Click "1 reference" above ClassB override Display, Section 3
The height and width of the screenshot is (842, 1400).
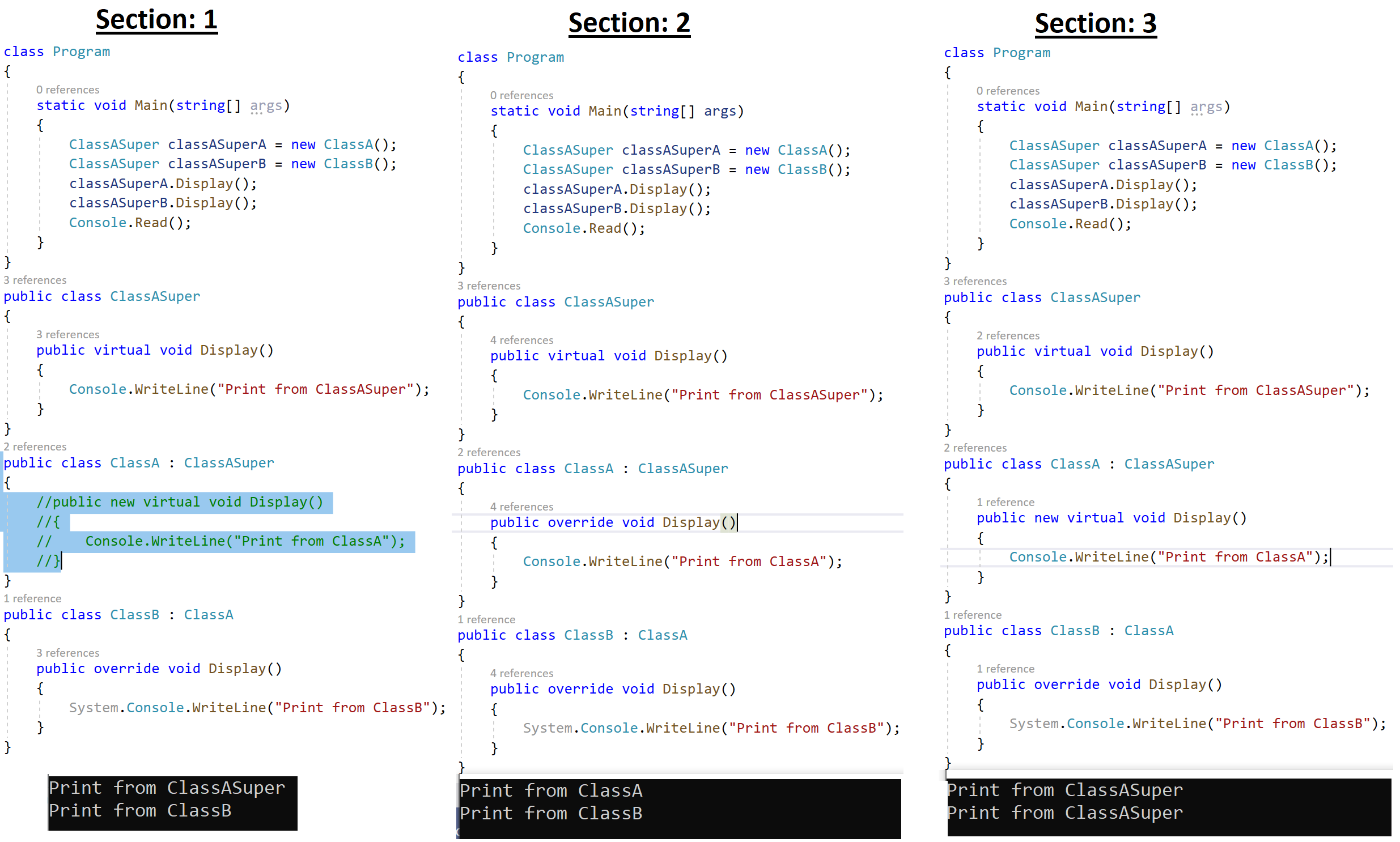[1005, 669]
